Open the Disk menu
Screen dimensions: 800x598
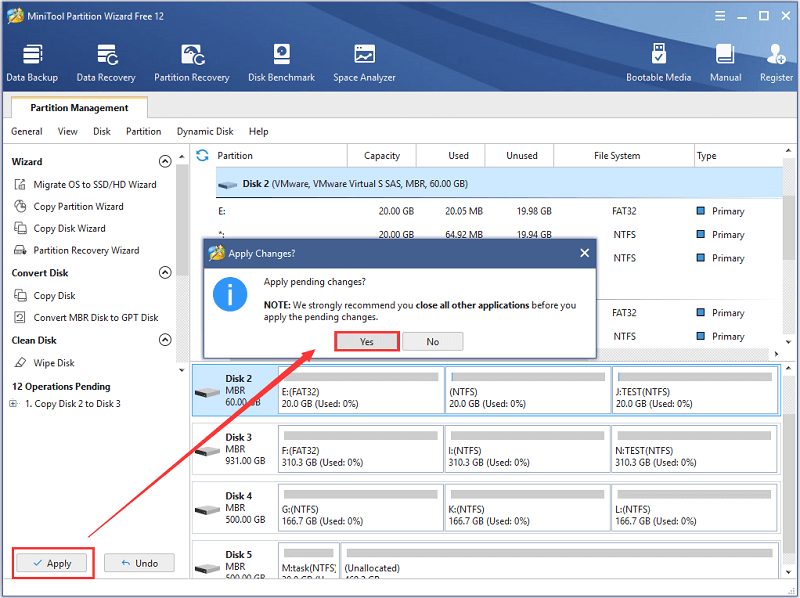(102, 132)
